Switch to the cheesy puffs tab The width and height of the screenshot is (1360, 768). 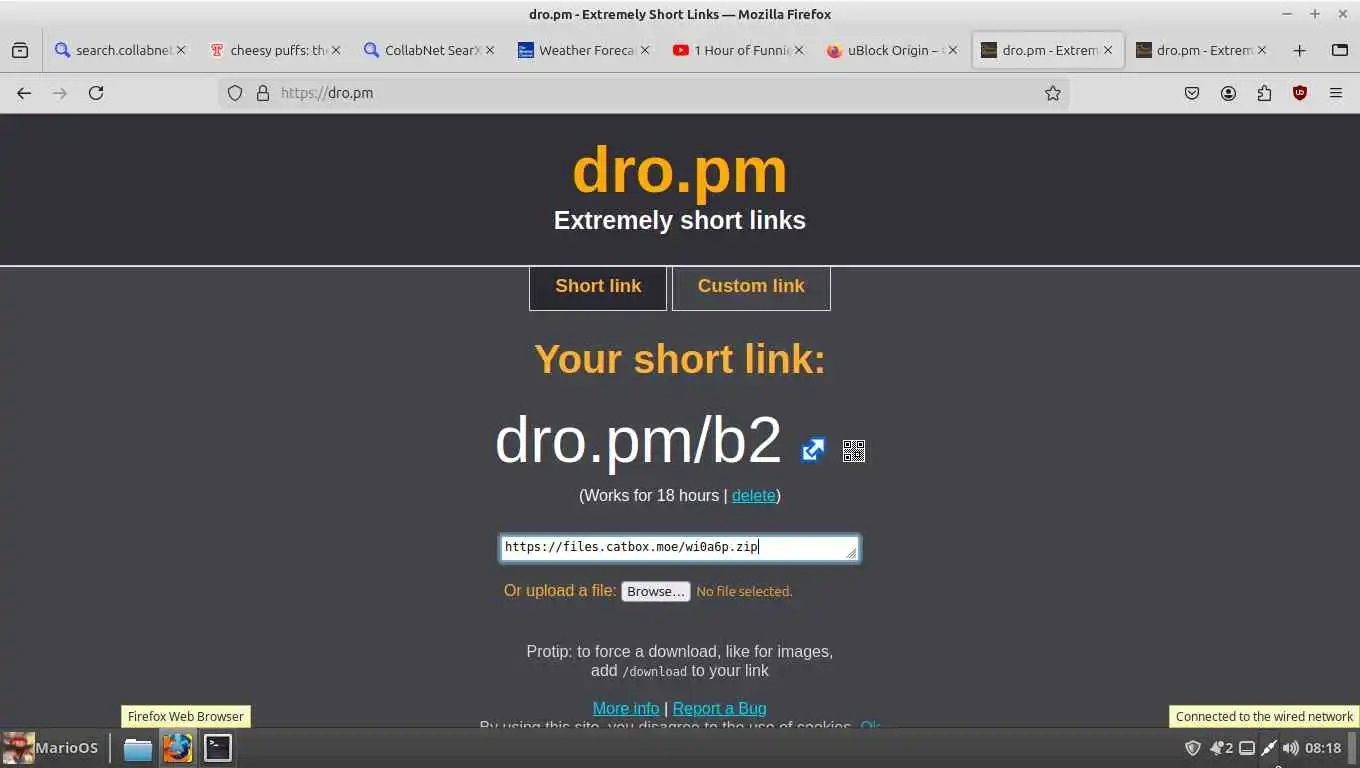point(274,50)
